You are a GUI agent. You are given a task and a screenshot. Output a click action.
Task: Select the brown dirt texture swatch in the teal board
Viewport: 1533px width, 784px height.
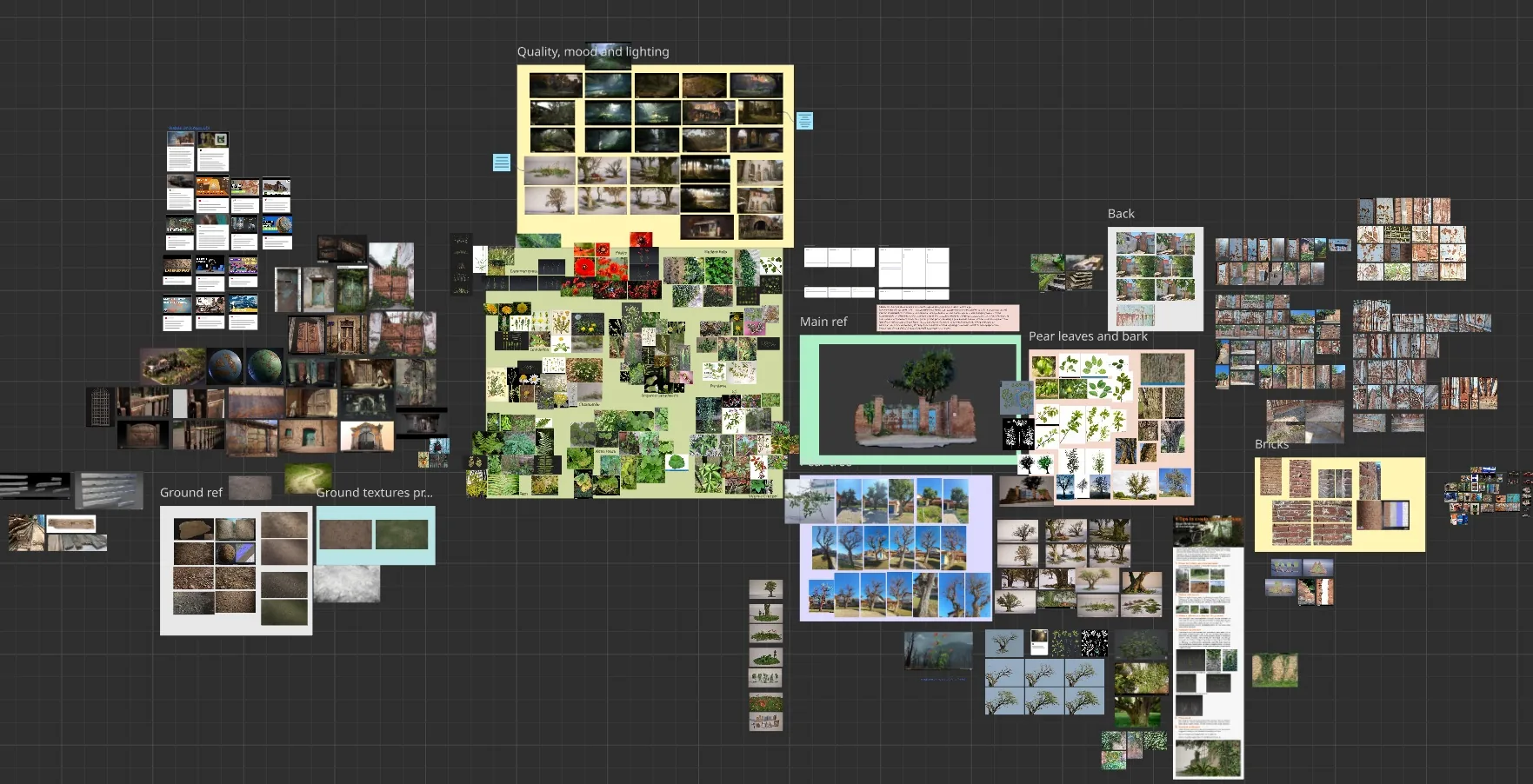345,535
